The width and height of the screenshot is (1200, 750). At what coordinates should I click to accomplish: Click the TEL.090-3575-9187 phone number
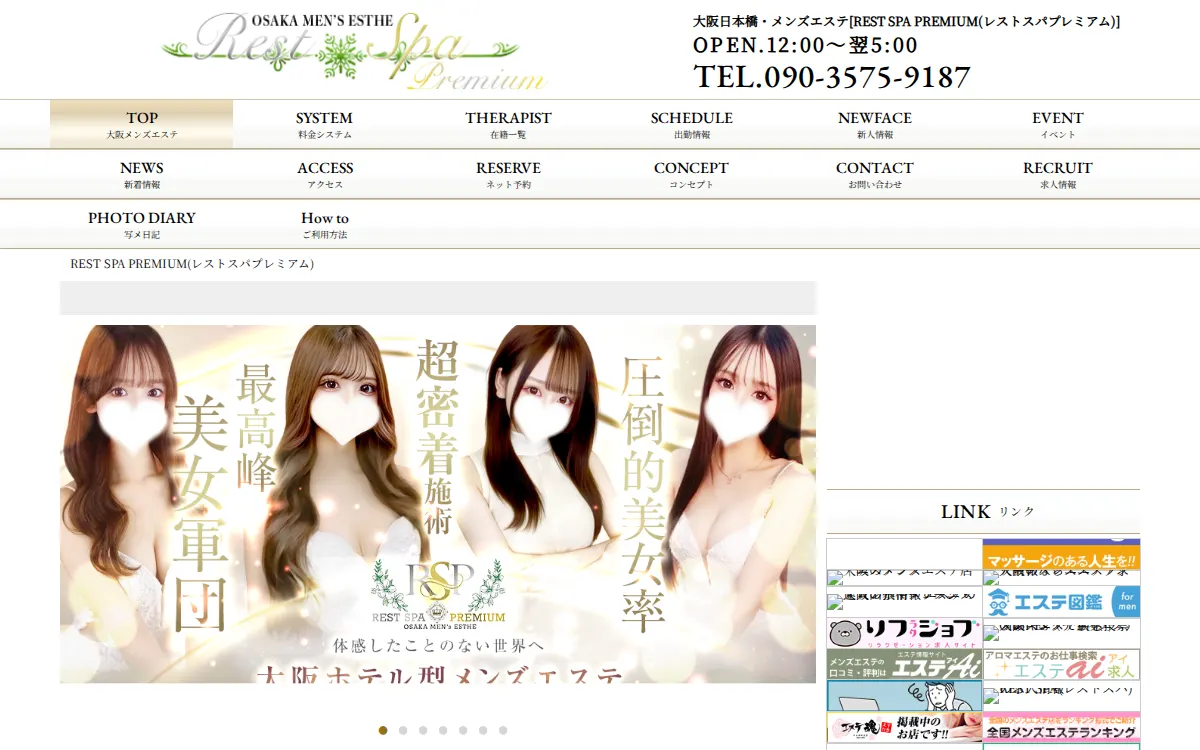(832, 77)
